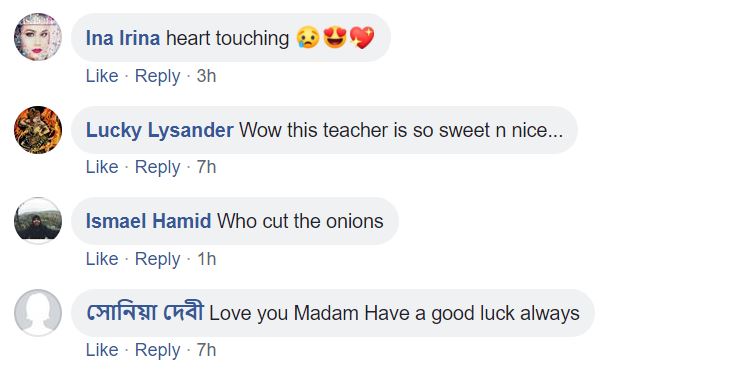Like the "sweet n nice" teacher comment
This screenshot has width=745, height=369.
(102, 167)
